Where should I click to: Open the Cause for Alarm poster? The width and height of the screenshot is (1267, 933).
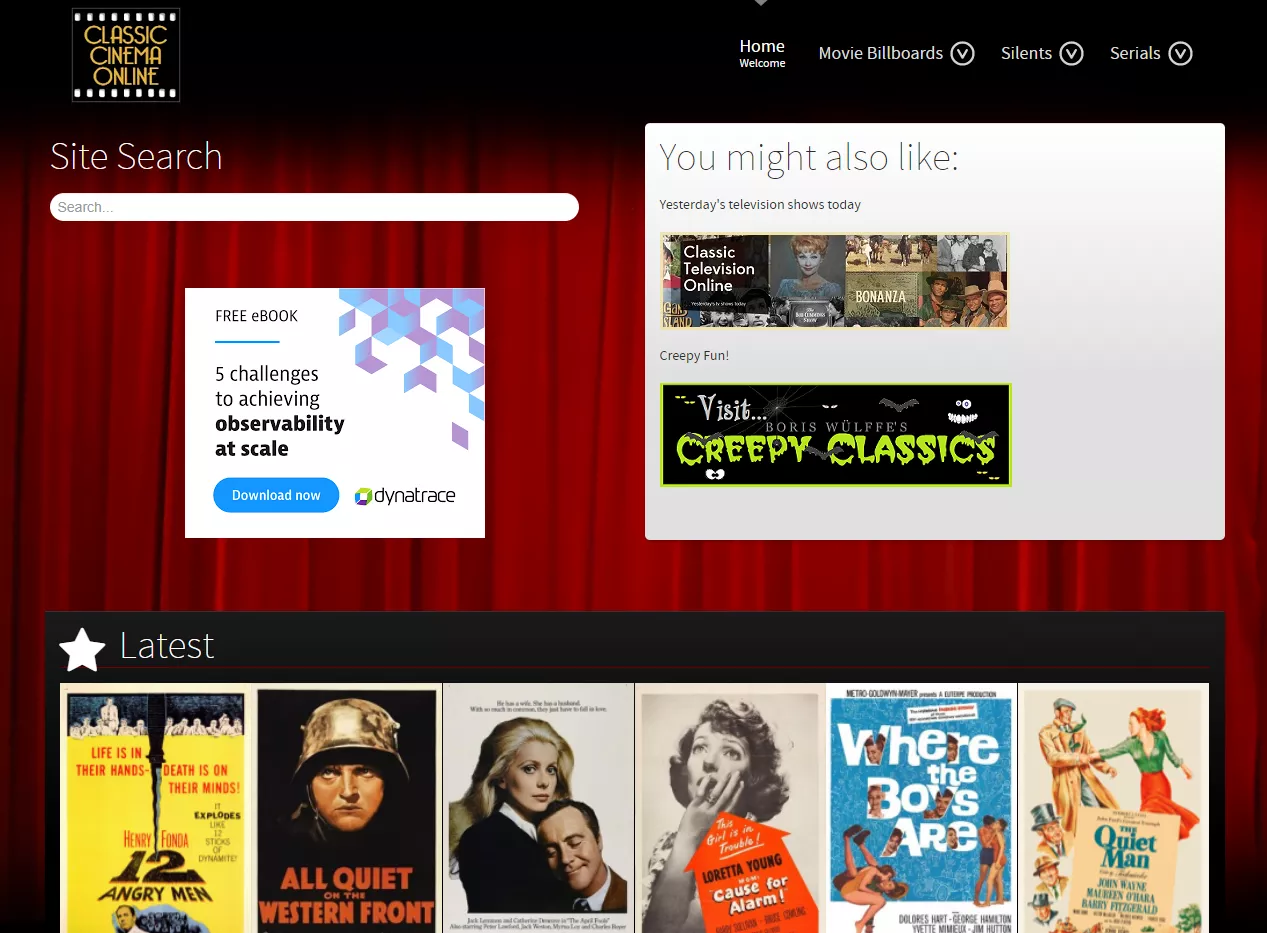tap(730, 808)
